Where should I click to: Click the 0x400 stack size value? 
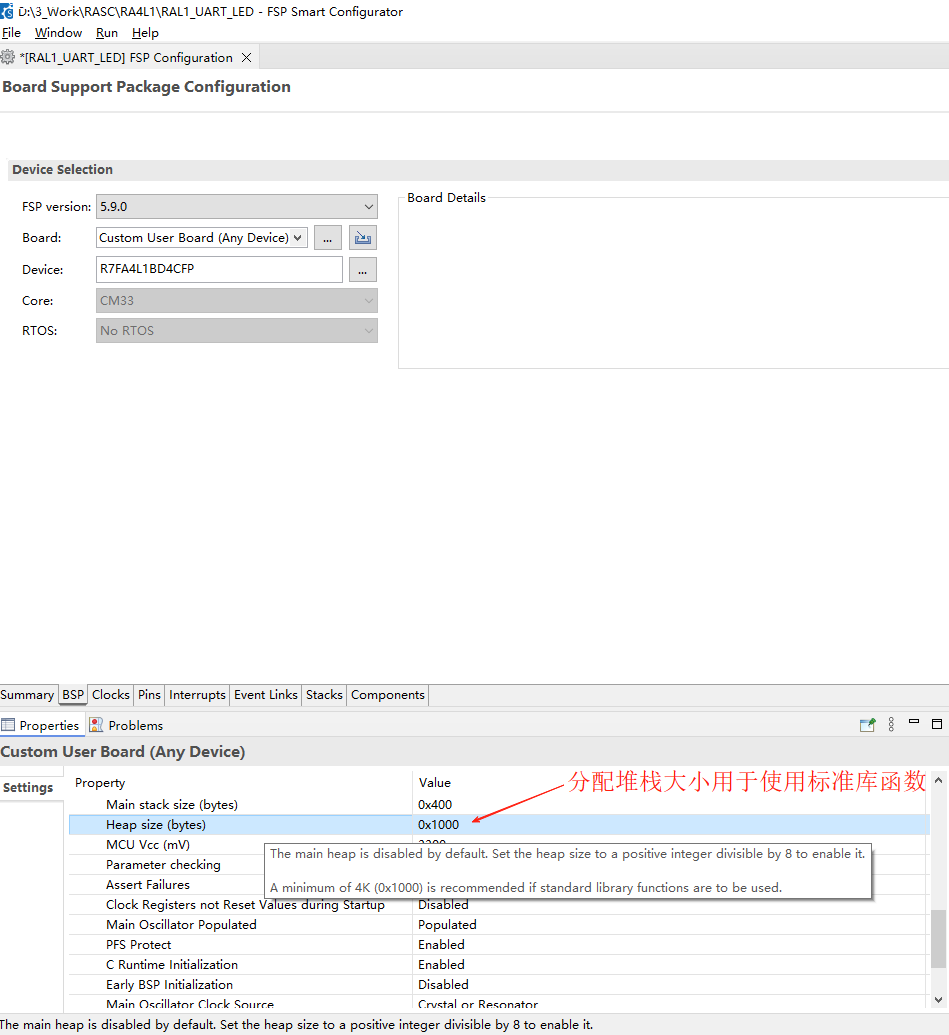[435, 805]
